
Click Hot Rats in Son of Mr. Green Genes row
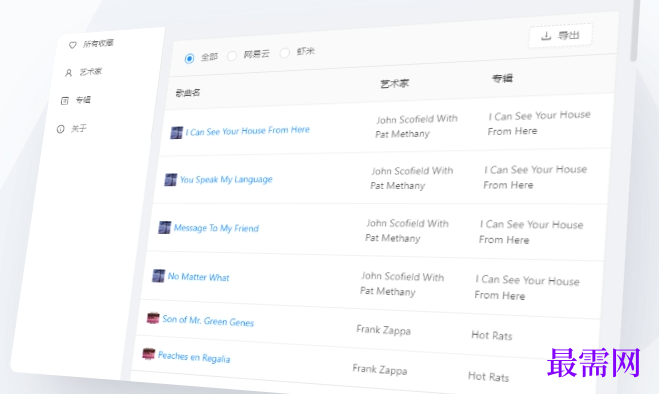point(492,336)
